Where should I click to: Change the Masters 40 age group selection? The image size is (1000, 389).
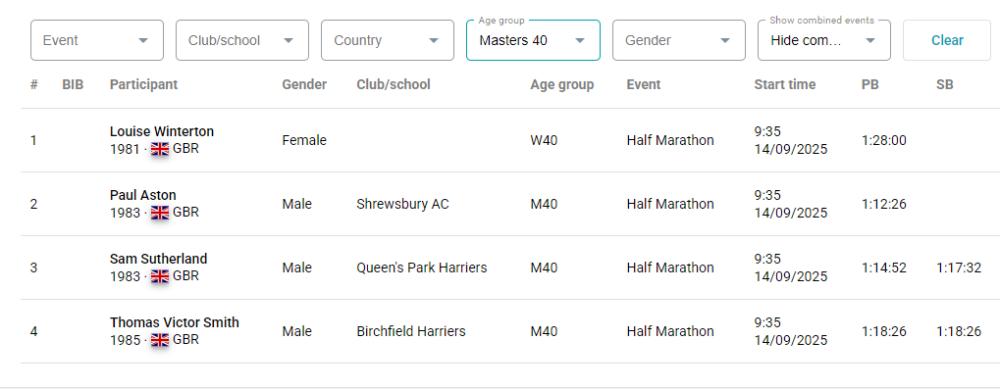click(x=533, y=40)
